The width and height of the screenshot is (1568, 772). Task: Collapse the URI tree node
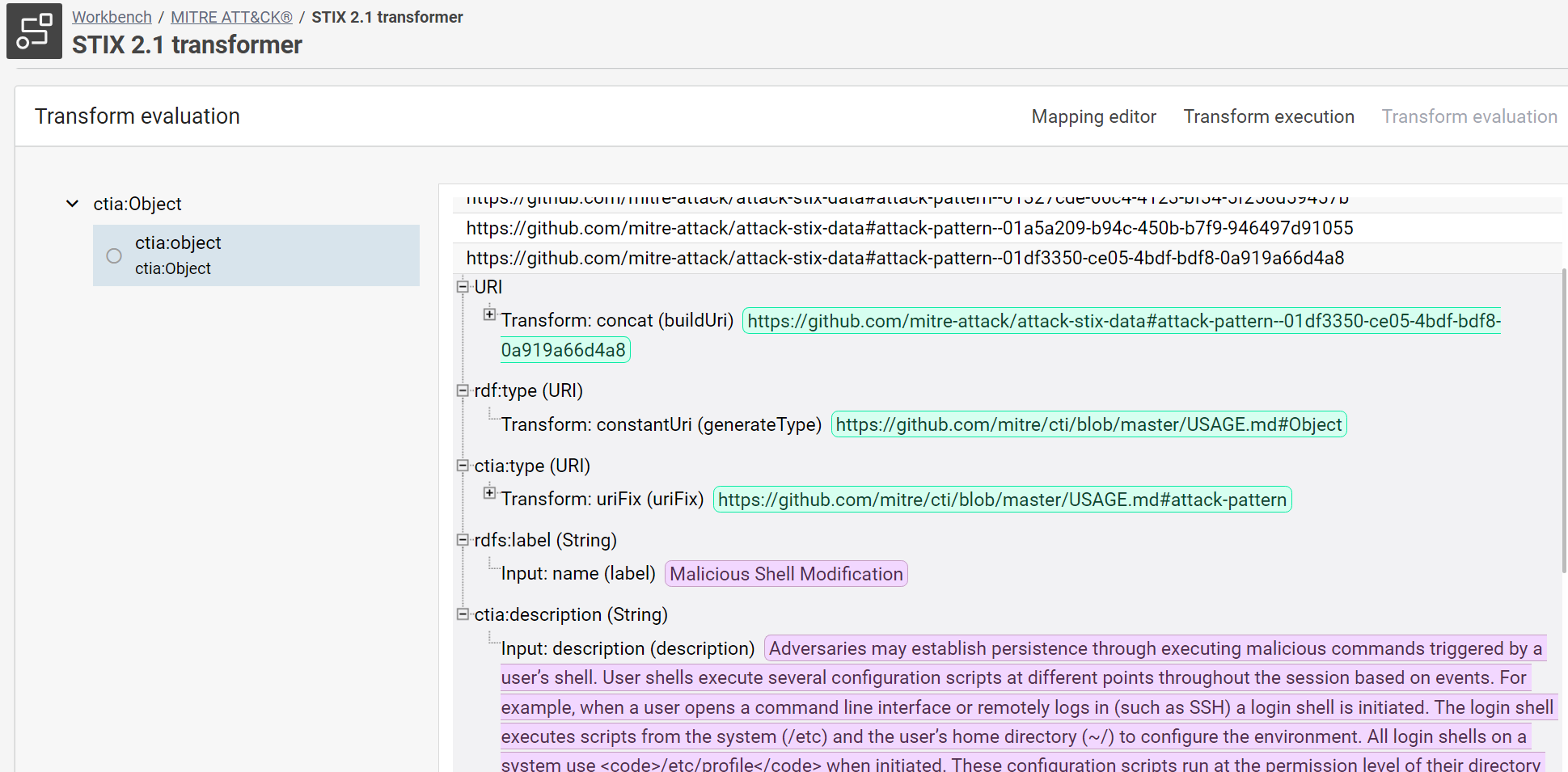463,287
